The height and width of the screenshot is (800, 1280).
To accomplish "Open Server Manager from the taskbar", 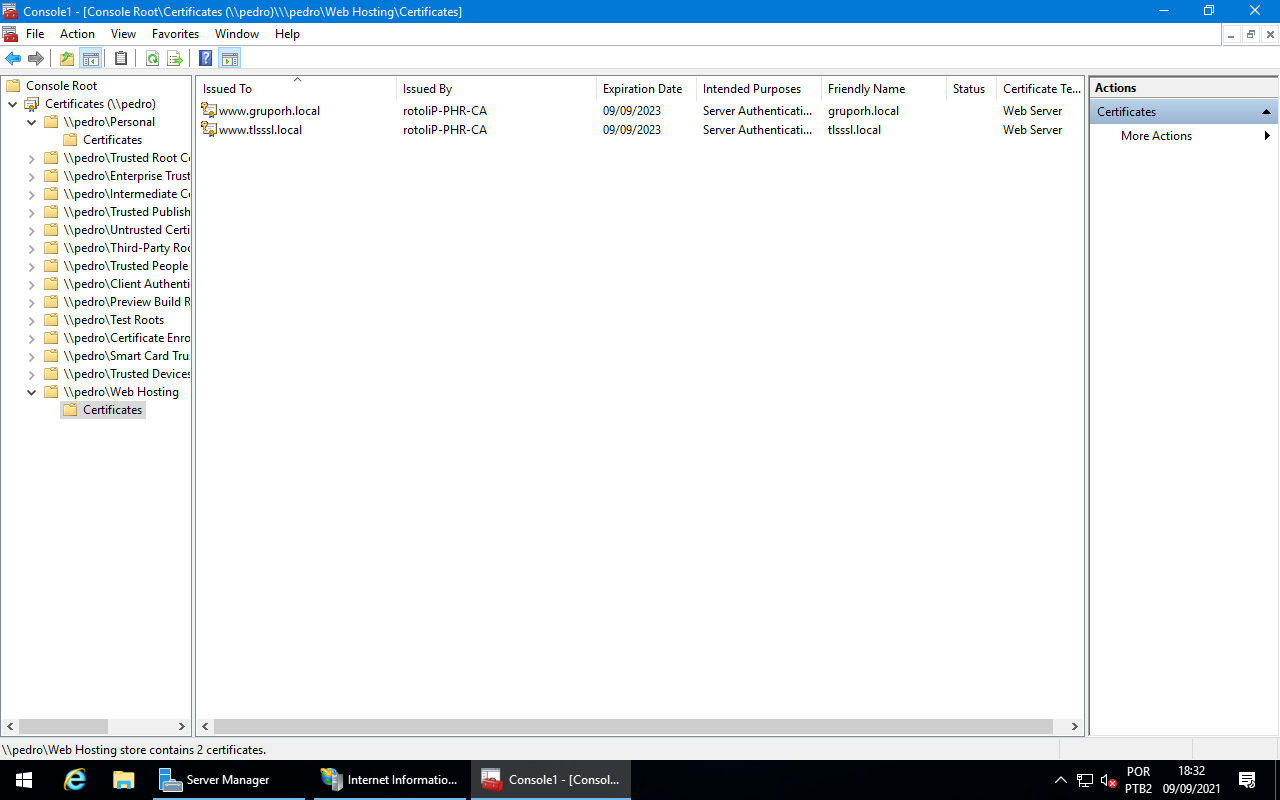I will [x=228, y=780].
